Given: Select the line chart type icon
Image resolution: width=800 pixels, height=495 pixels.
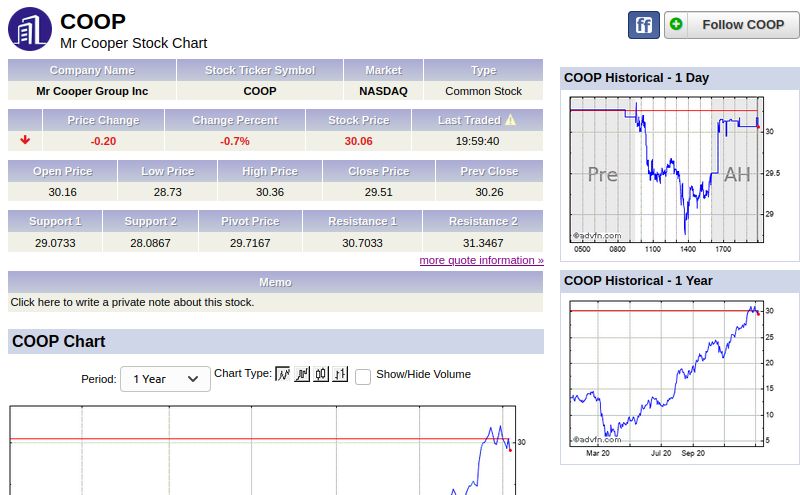Looking at the screenshot, I should point(283,374).
